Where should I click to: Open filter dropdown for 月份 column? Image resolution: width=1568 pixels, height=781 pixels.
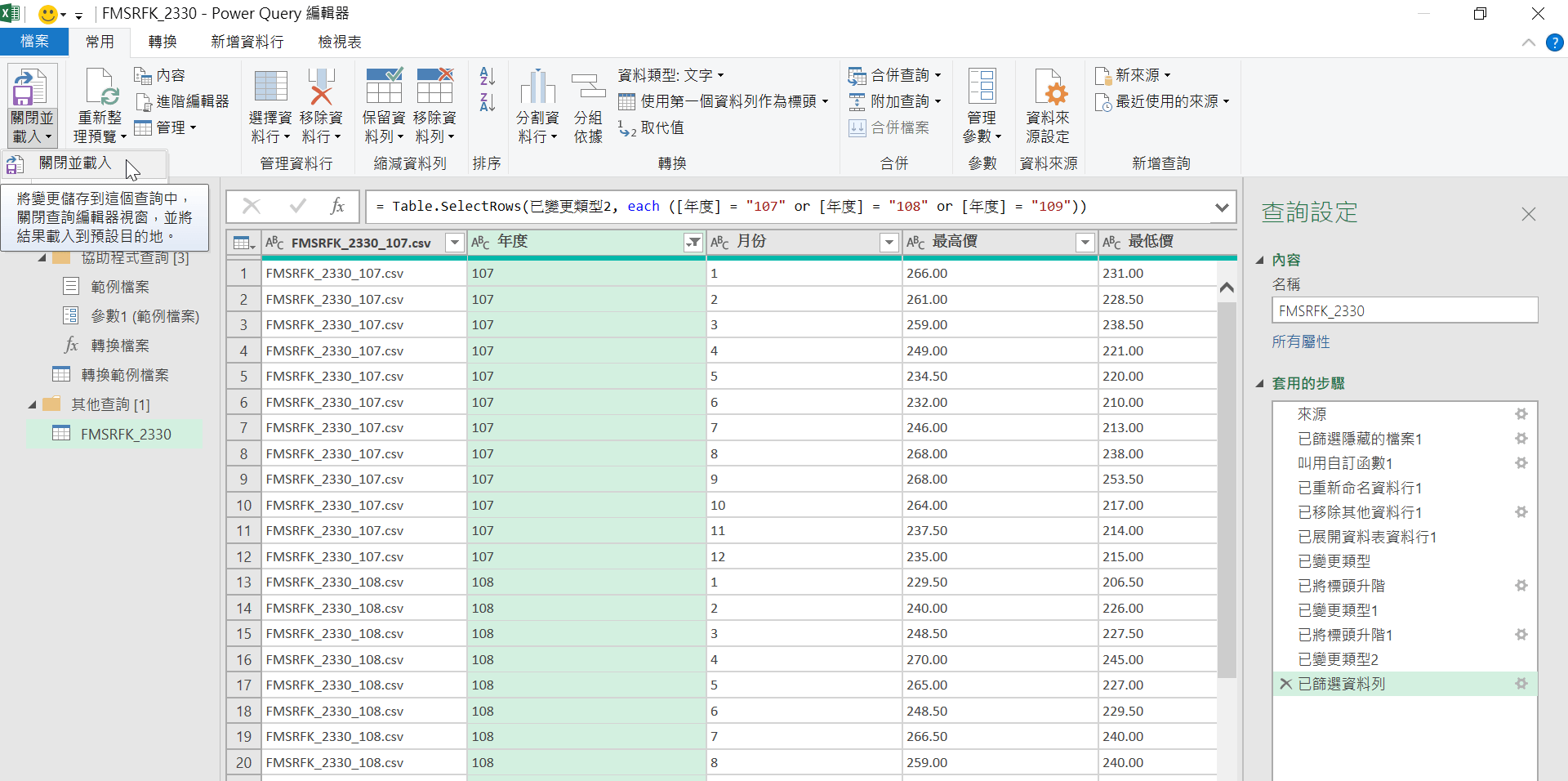889,243
